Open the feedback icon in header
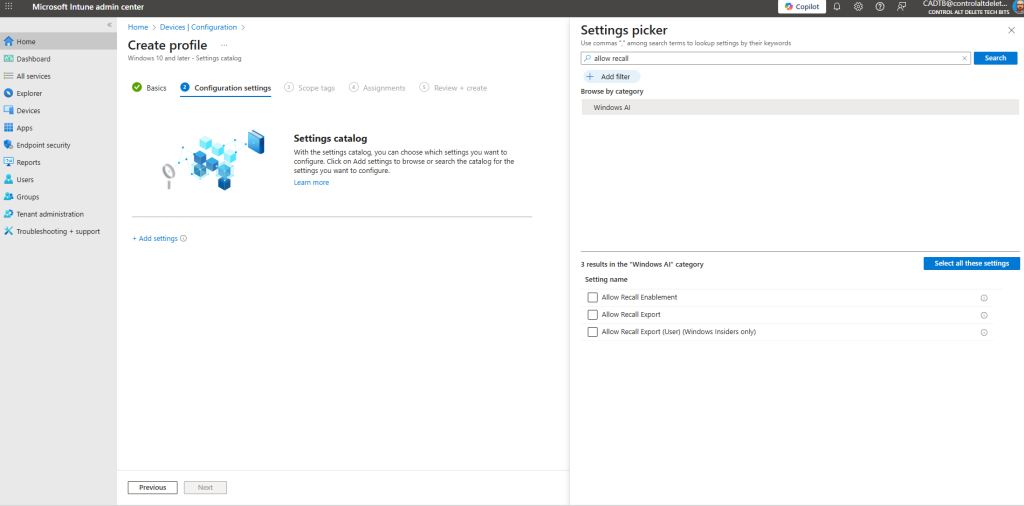Viewport: 1024px width, 506px height. [902, 6]
